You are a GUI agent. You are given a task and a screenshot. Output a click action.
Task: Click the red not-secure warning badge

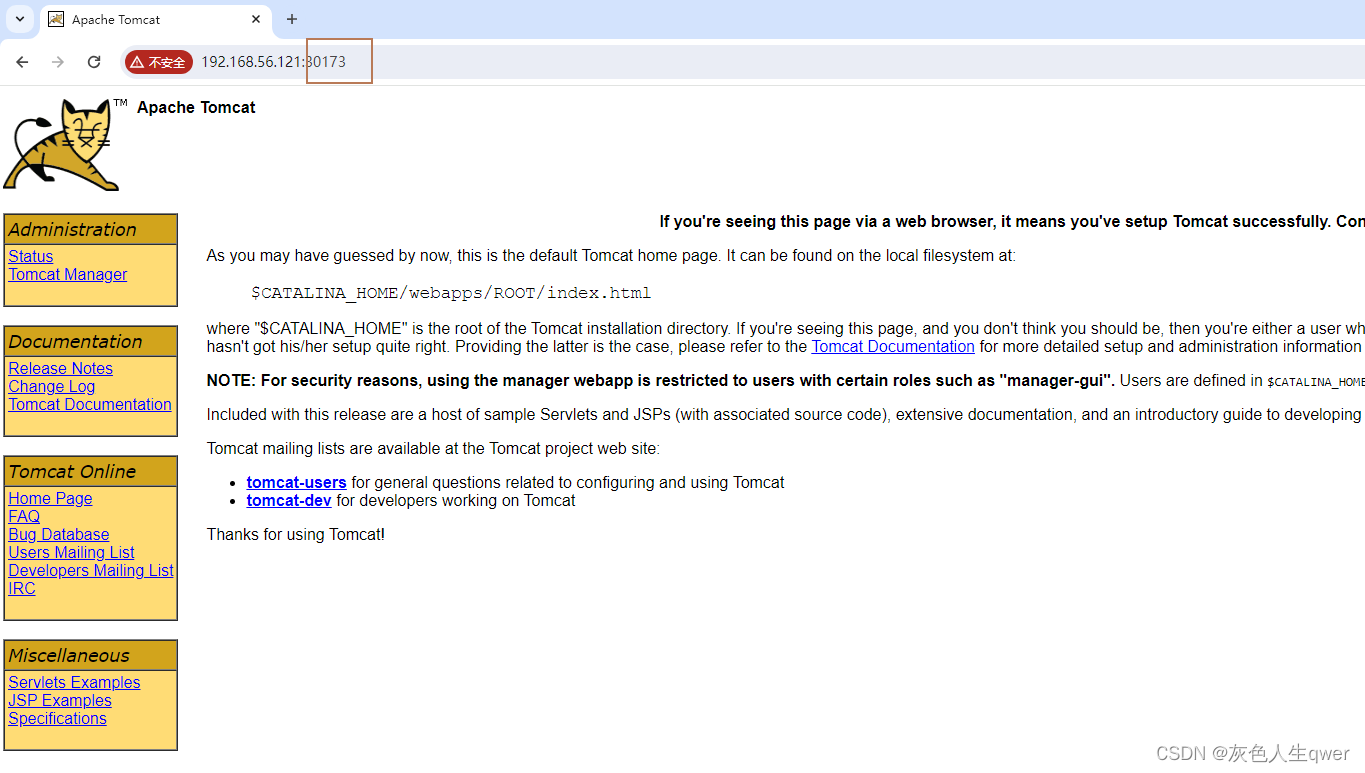point(158,62)
